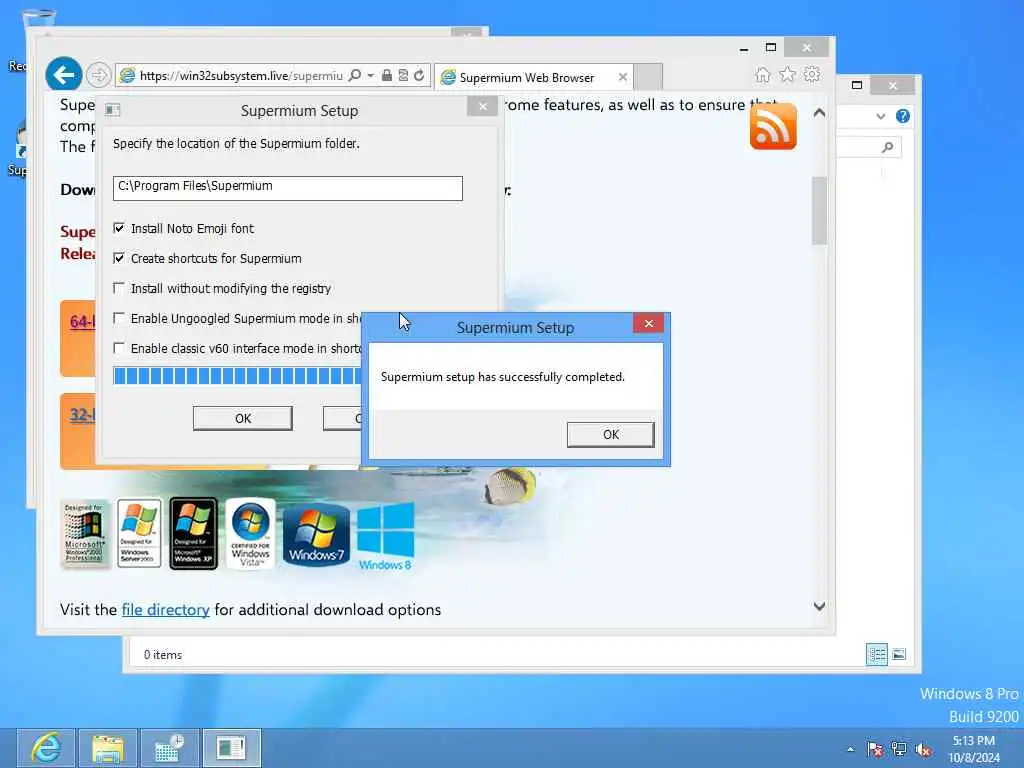The image size is (1024, 768).
Task: Click OK in the Supermium Setup window
Action: pyautogui.click(x=242, y=418)
